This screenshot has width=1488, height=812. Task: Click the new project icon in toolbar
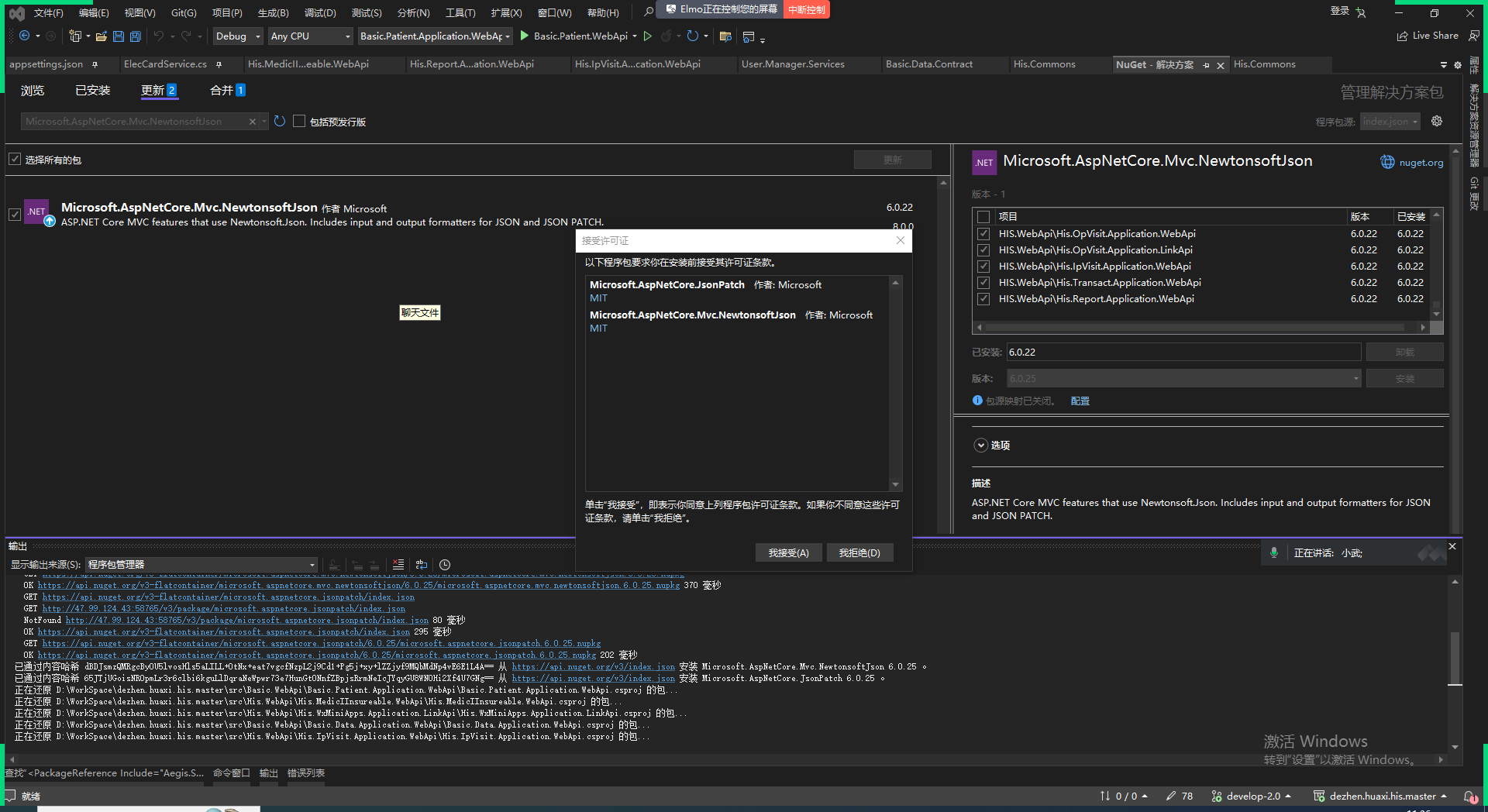(74, 36)
